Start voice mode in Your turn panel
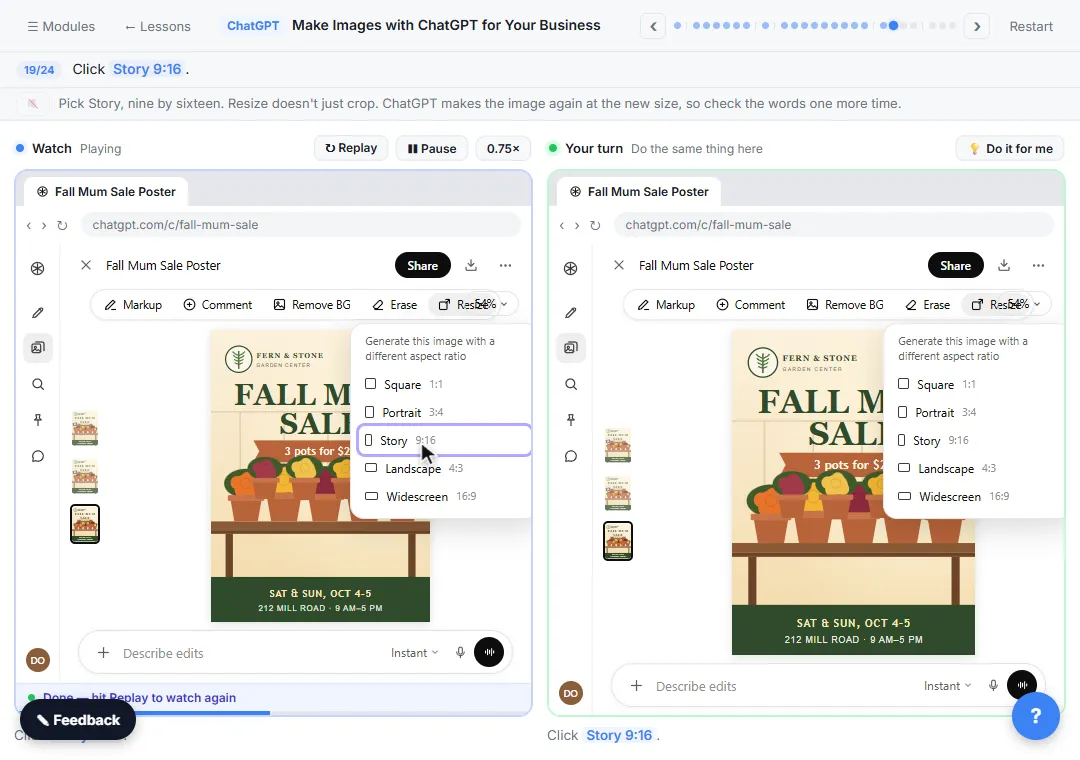The height and width of the screenshot is (760, 1080). (1021, 686)
